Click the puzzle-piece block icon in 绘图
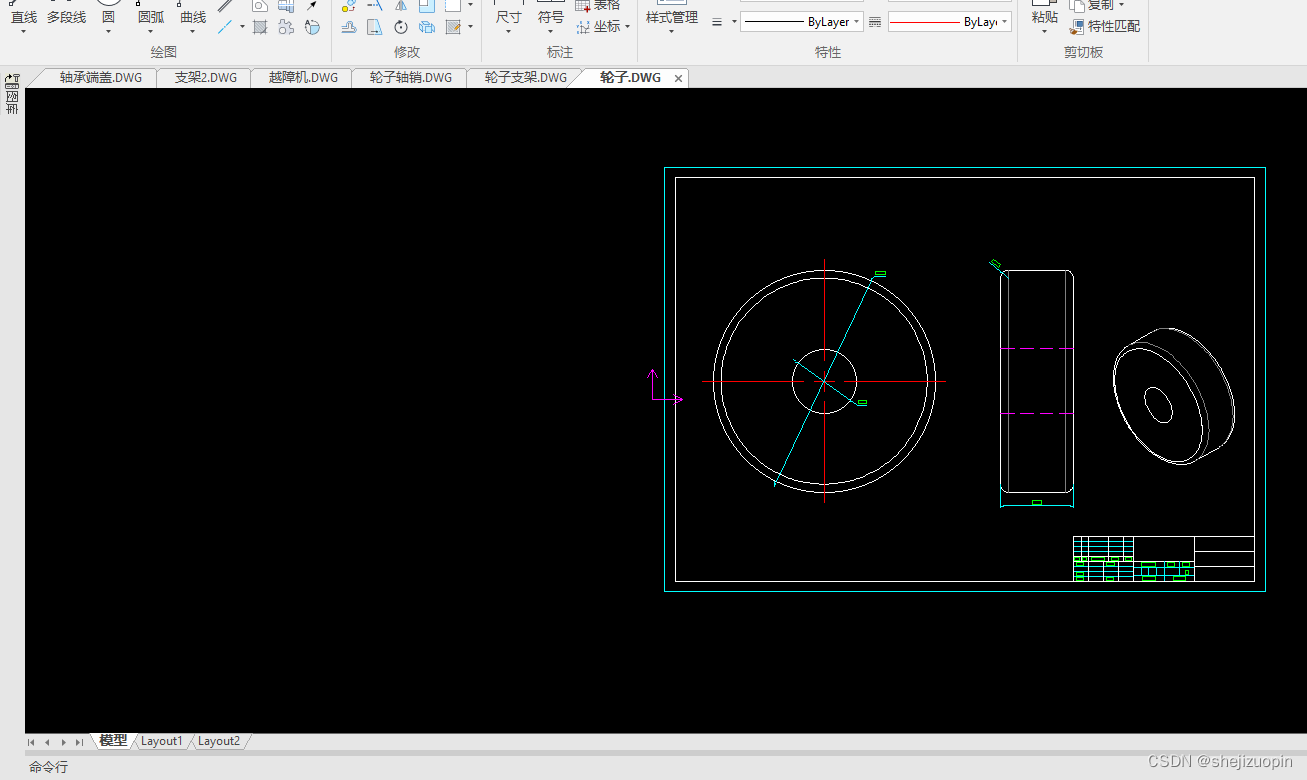 (286, 27)
